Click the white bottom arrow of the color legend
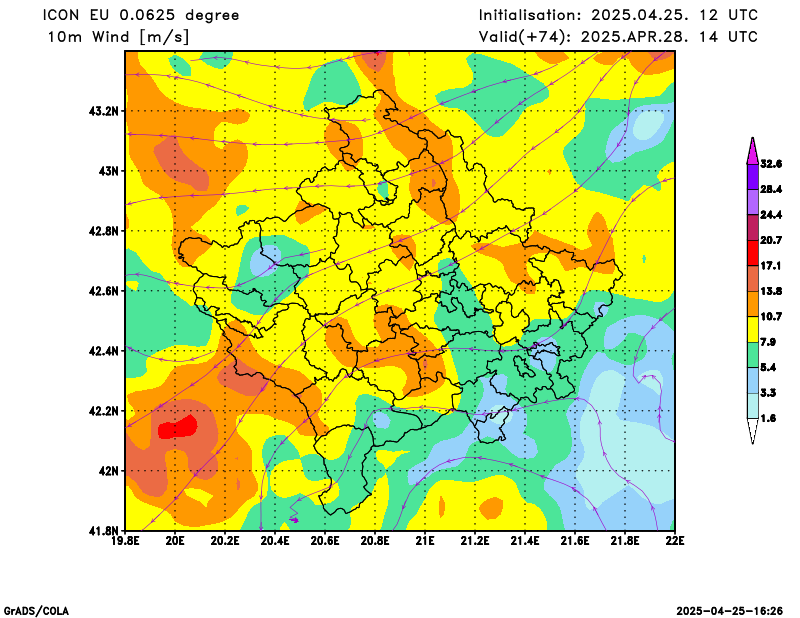This screenshot has height=618, width=800. [x=752, y=431]
